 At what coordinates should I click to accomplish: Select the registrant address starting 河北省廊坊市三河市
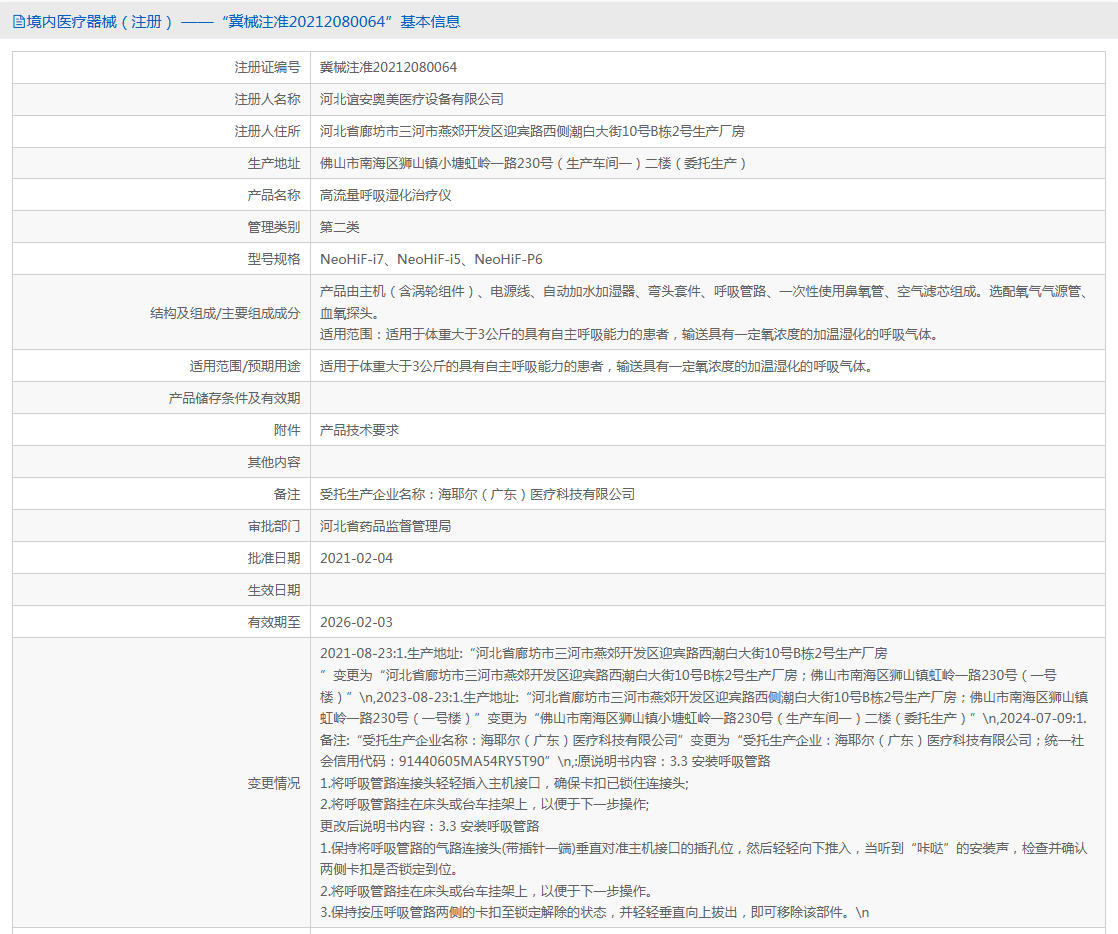[x=532, y=131]
